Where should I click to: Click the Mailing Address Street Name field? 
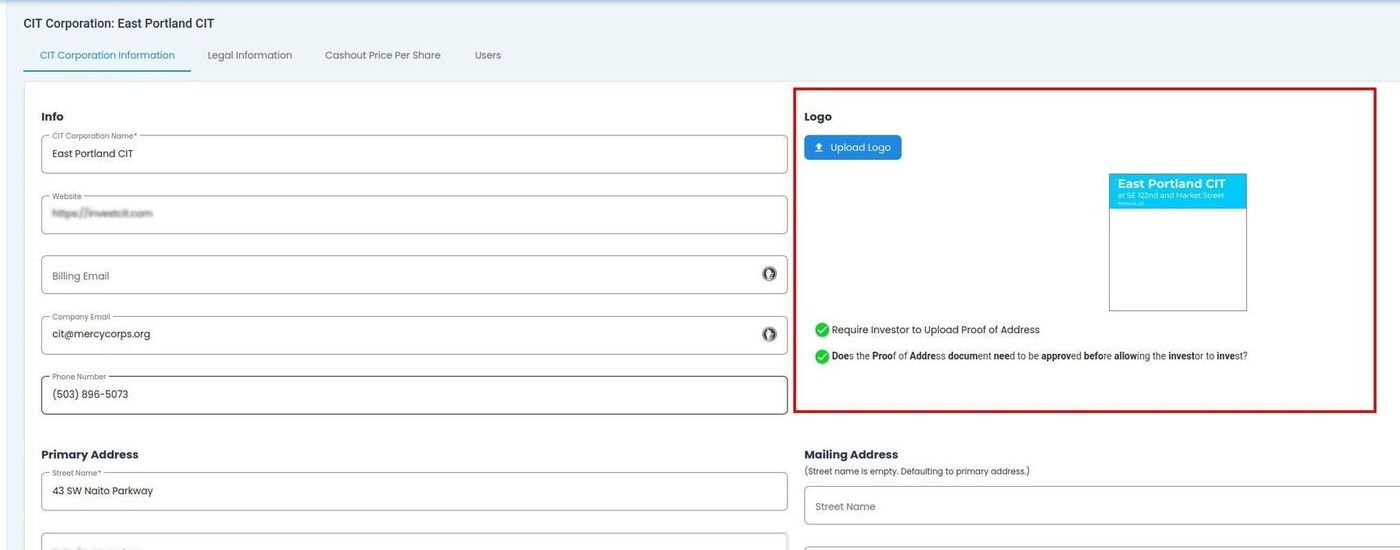pos(1100,506)
